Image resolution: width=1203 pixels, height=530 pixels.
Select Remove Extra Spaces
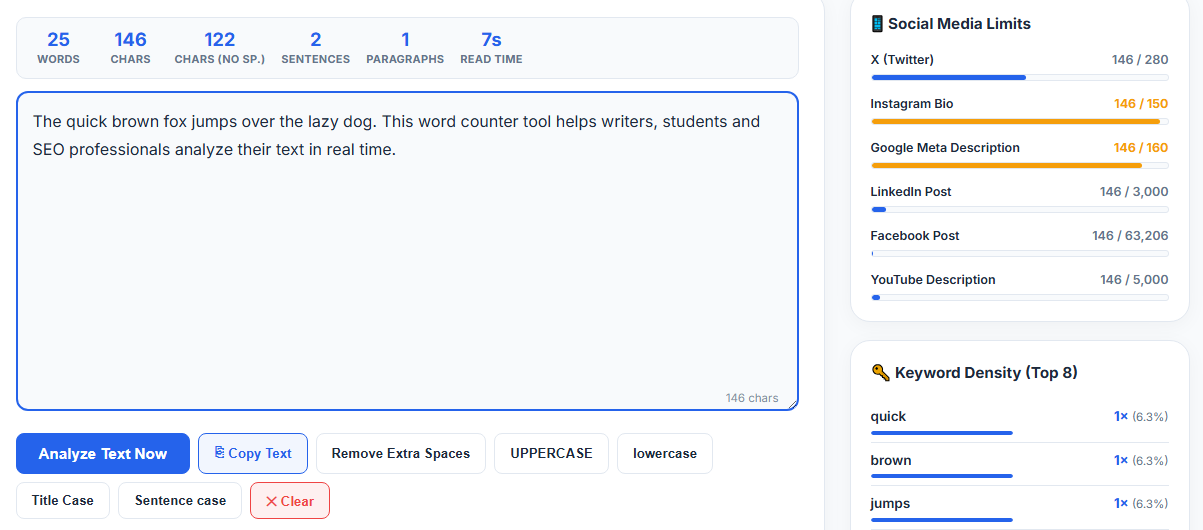coord(401,453)
